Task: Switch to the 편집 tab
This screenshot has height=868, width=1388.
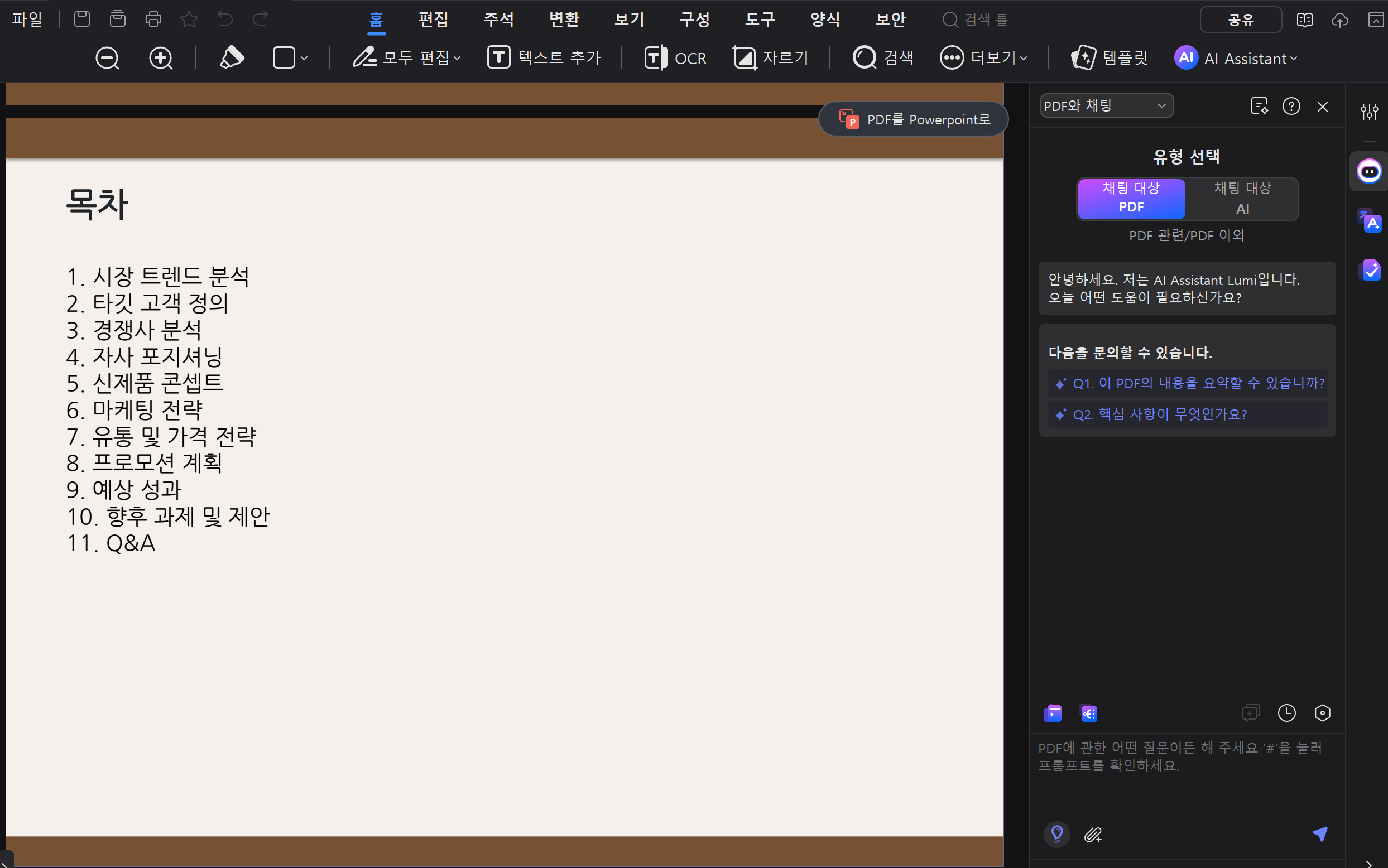Action: [433, 20]
